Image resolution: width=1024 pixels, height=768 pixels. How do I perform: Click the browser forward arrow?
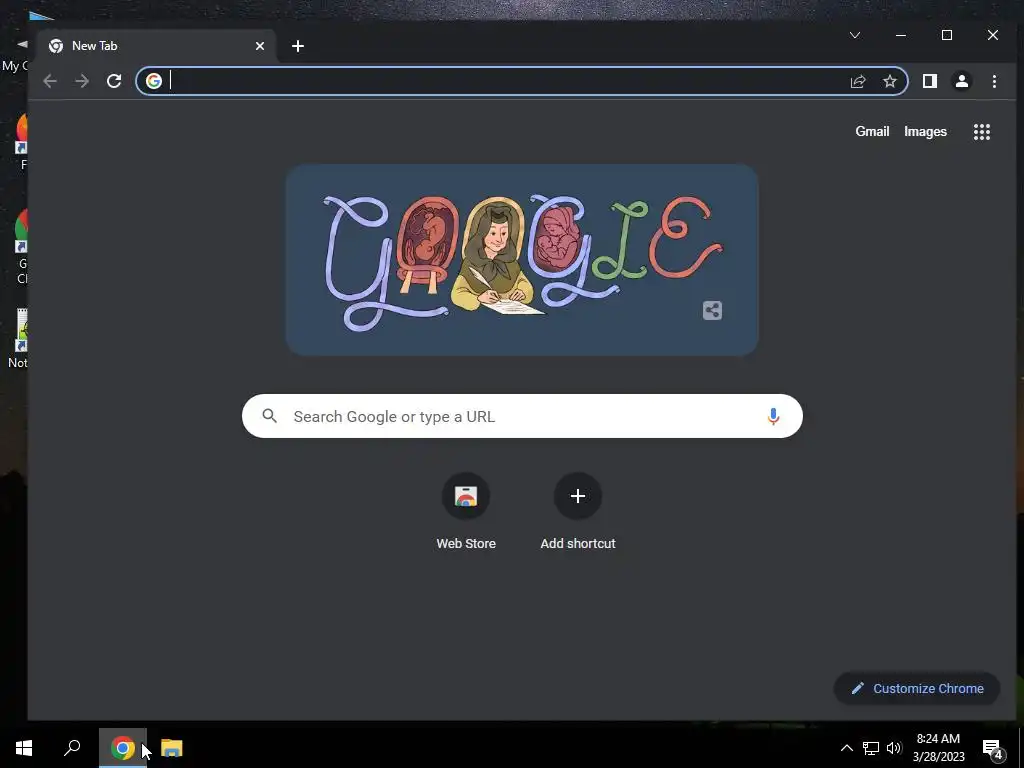coord(82,81)
